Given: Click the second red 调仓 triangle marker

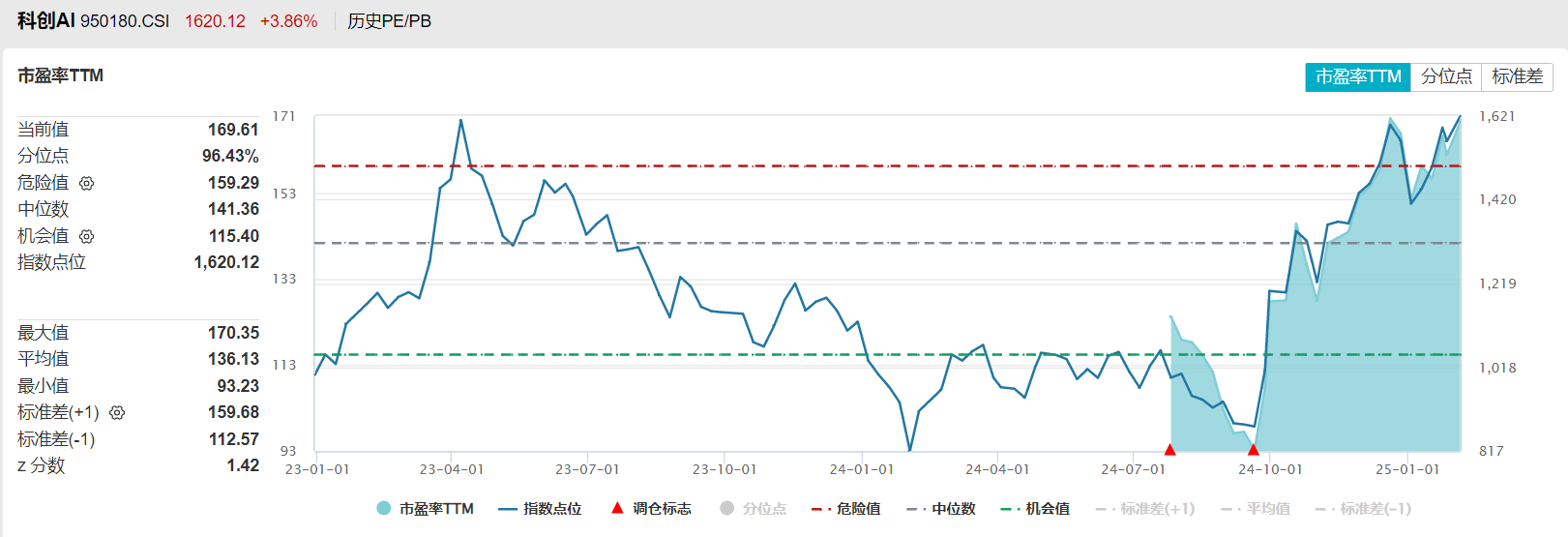Looking at the screenshot, I should pos(1254,449).
